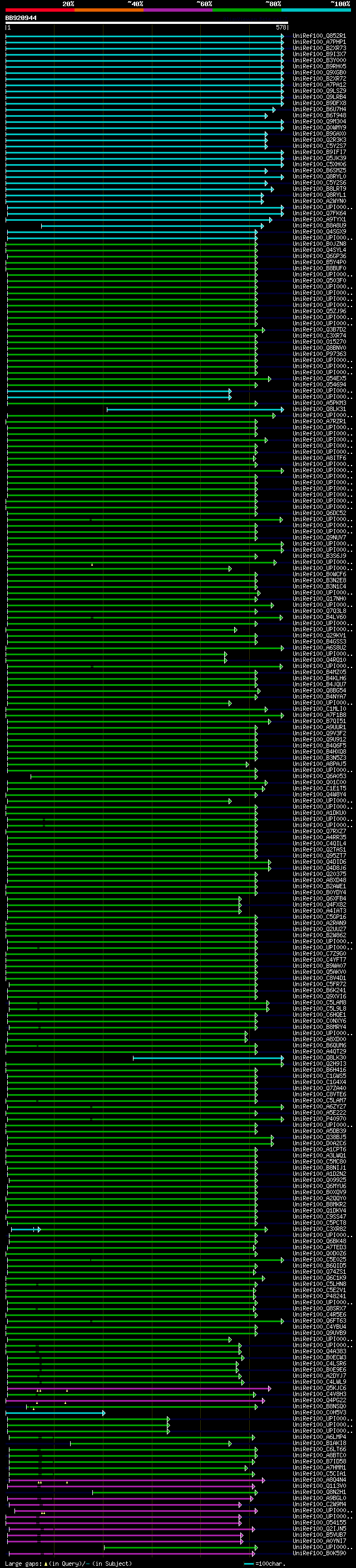Viewport: 356px width, 1568px height.
Task: Select the UniRef100_B9DFX8 label
Action: (x=319, y=103)
